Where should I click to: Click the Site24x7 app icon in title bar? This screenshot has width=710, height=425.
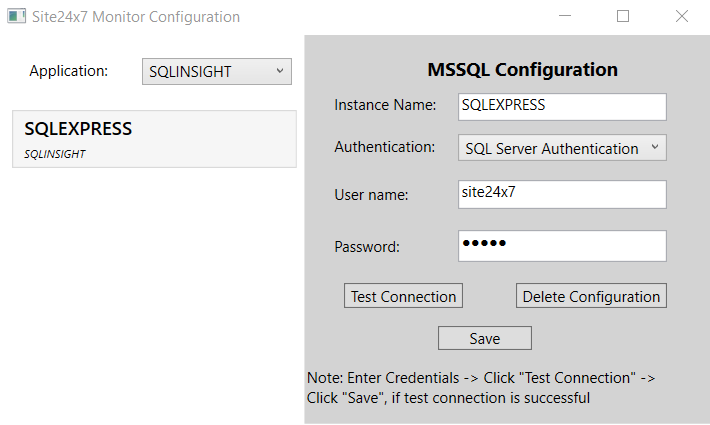point(17,16)
